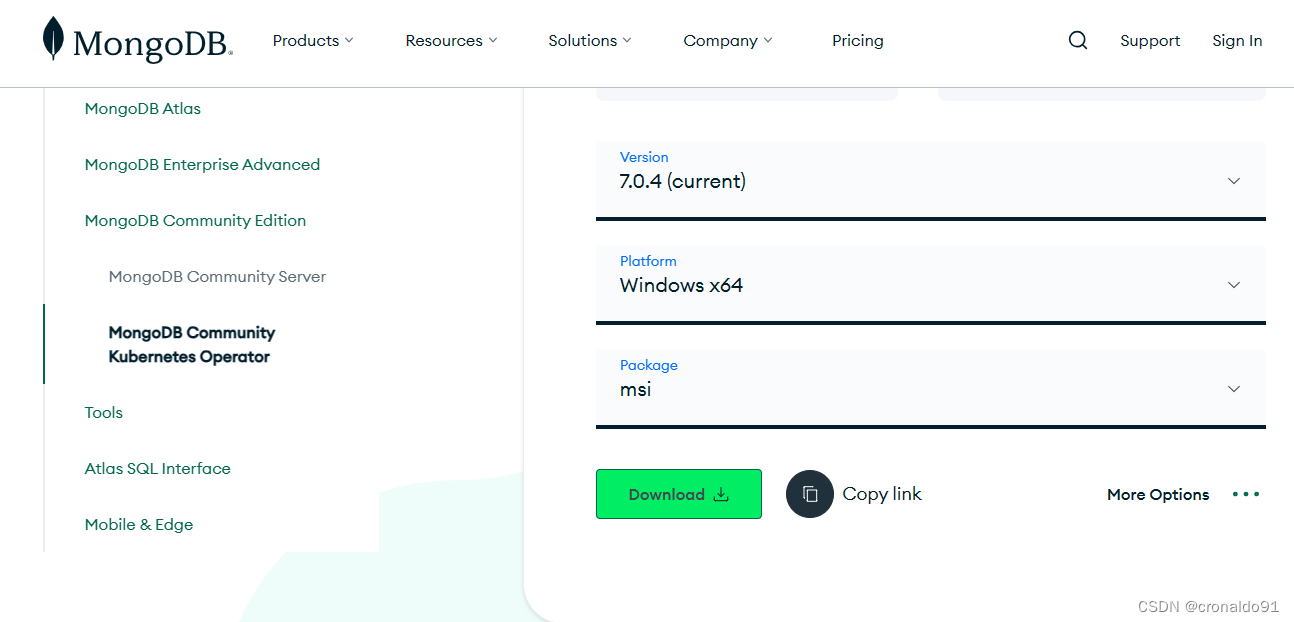Click the green Download button
1294x622 pixels.
[x=679, y=494]
